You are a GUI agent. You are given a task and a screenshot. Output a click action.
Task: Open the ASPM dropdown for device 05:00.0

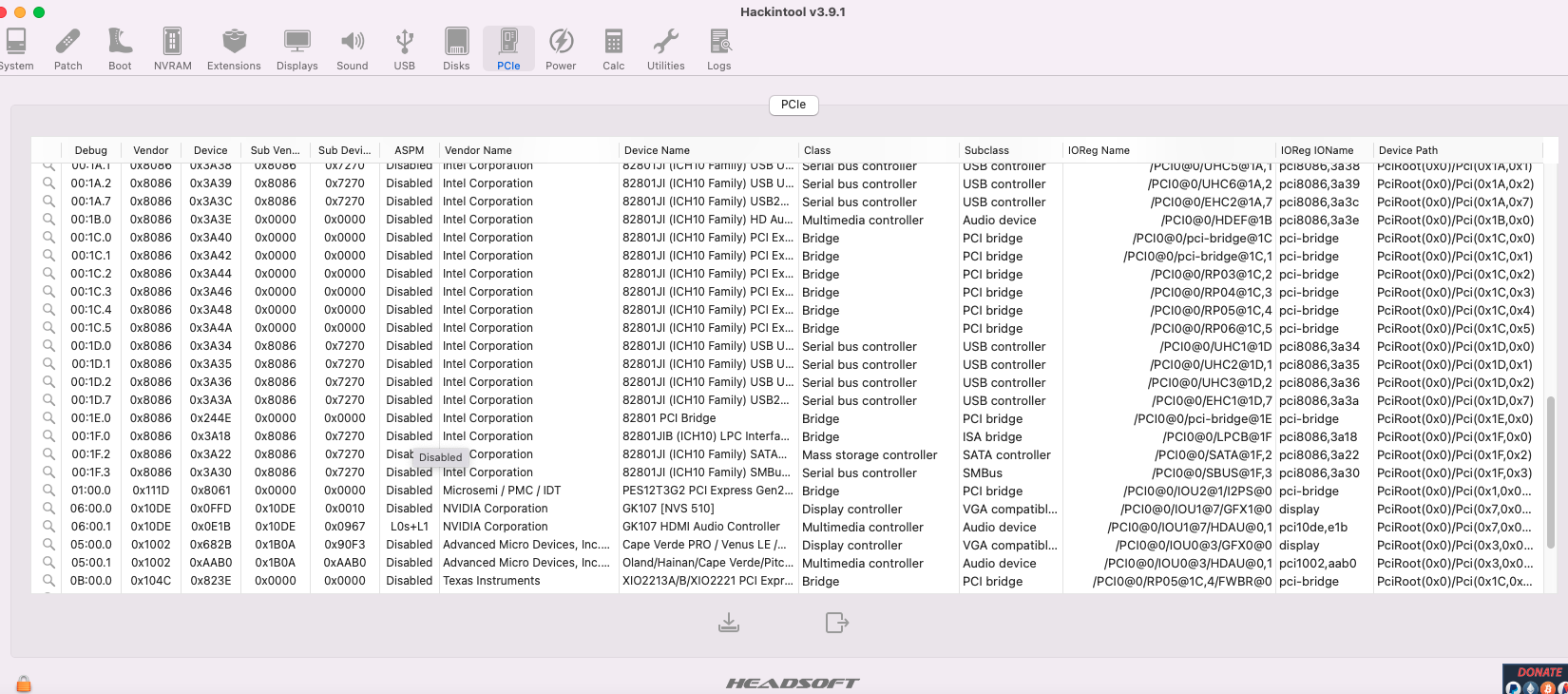[x=410, y=545]
